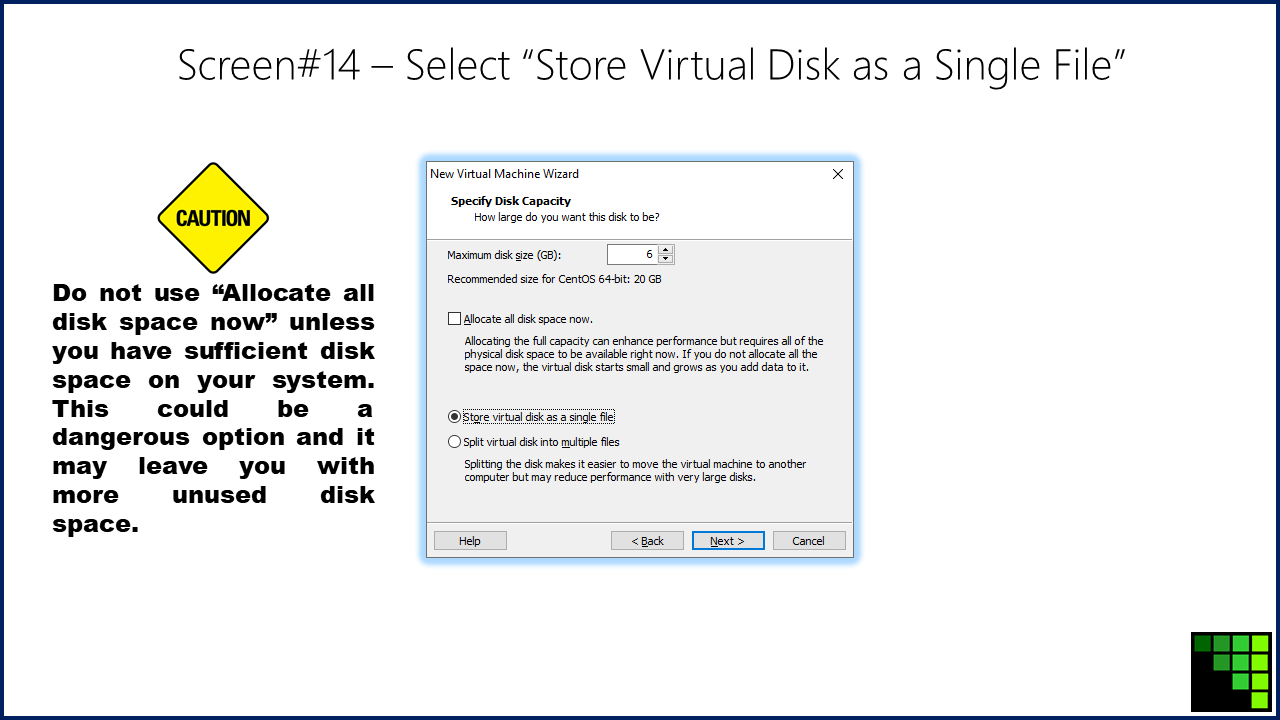Viewport: 1280px width, 720px height.
Task: Click the green grid logo in the corner
Action: 1232,672
